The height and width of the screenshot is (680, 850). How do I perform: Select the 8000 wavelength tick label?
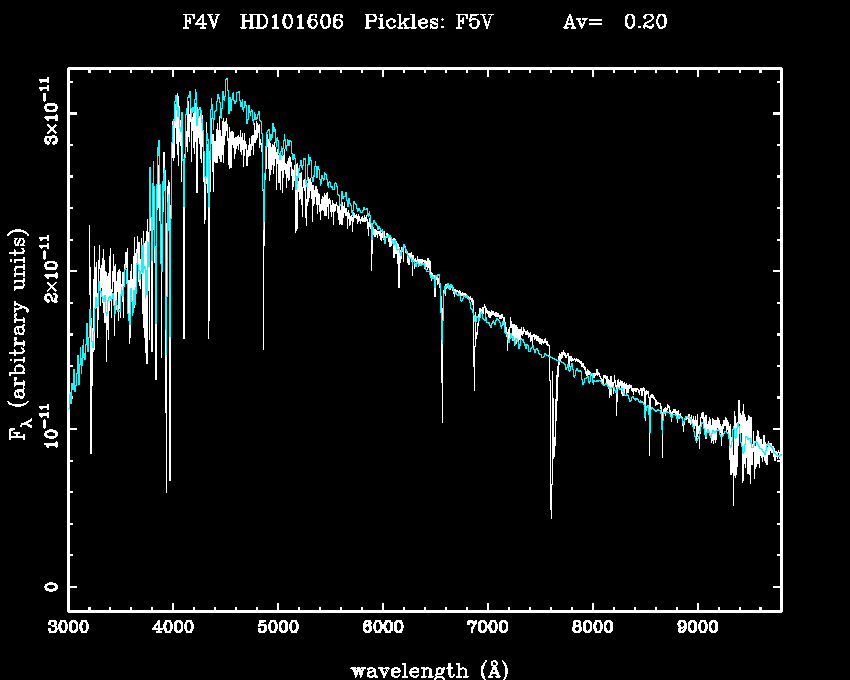pyautogui.click(x=593, y=629)
